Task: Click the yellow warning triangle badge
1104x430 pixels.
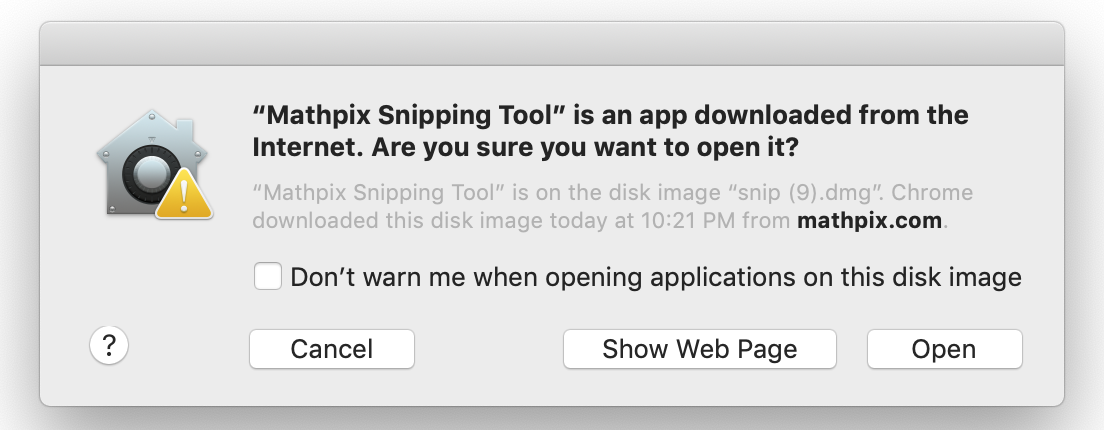Action: (x=184, y=194)
